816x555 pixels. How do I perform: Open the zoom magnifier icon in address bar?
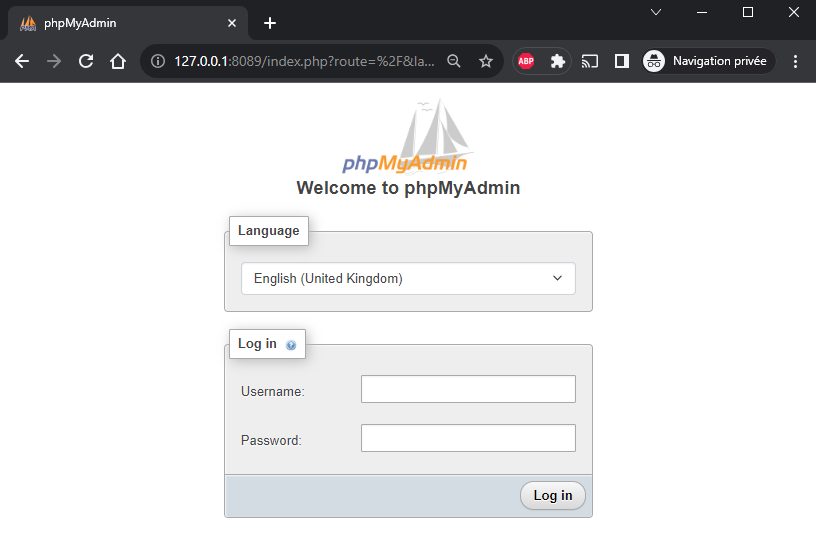click(x=454, y=61)
